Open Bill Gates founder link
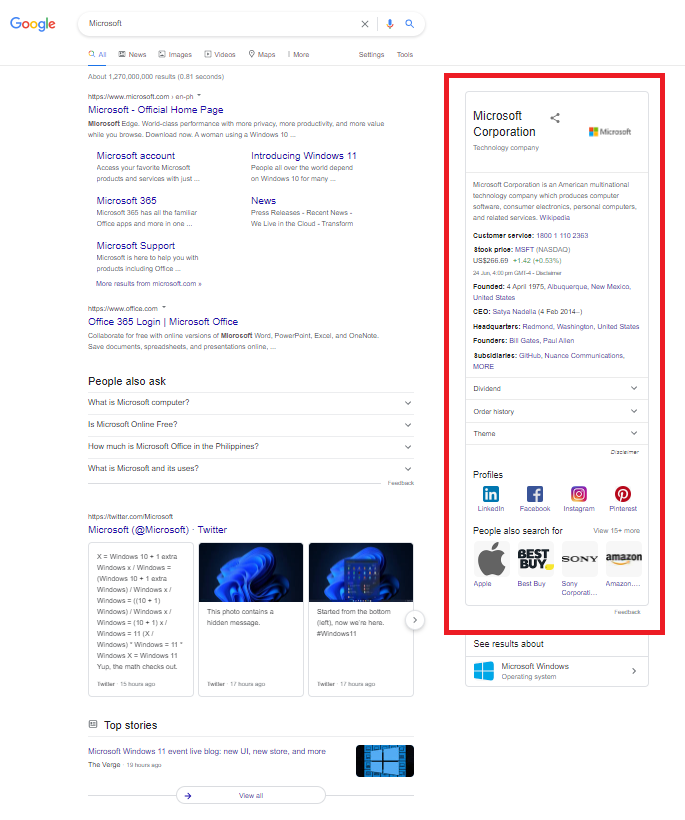 pos(524,340)
